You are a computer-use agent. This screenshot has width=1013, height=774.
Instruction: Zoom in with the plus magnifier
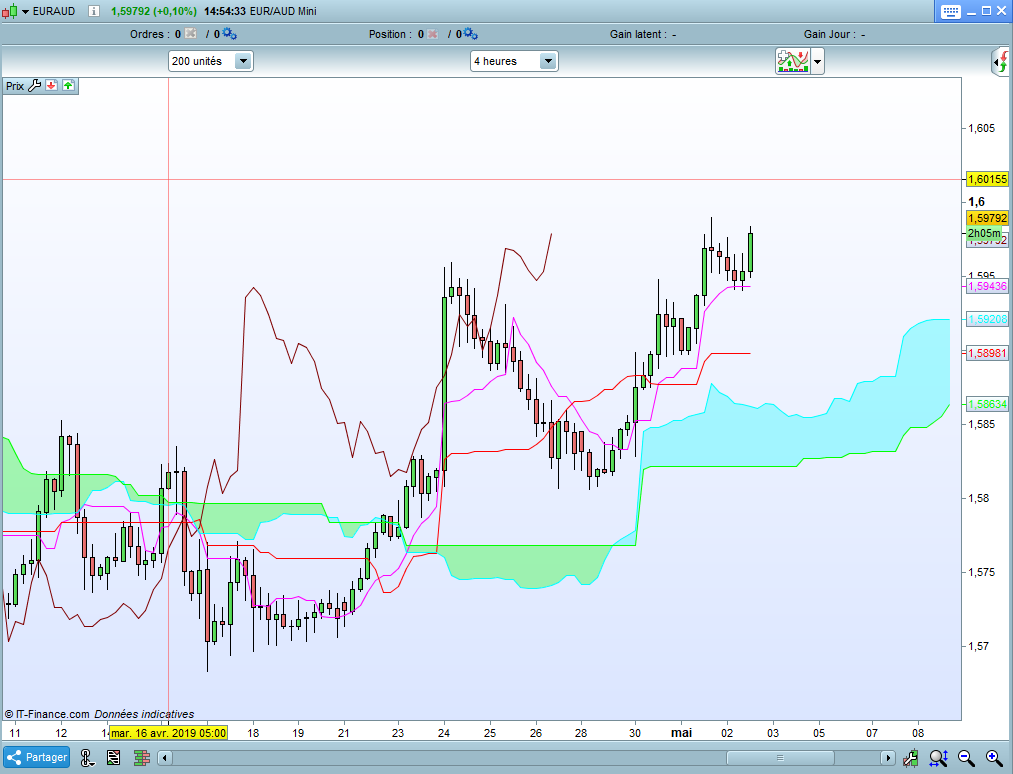[x=994, y=757]
